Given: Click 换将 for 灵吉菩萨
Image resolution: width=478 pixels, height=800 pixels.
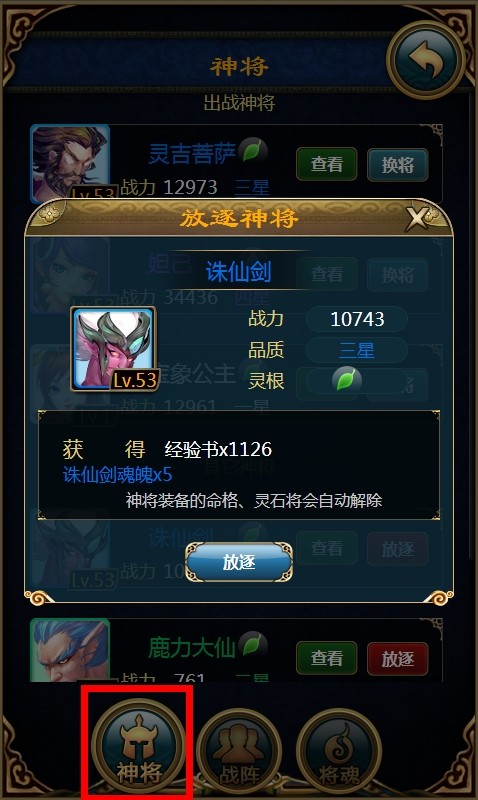Looking at the screenshot, I should (397, 165).
